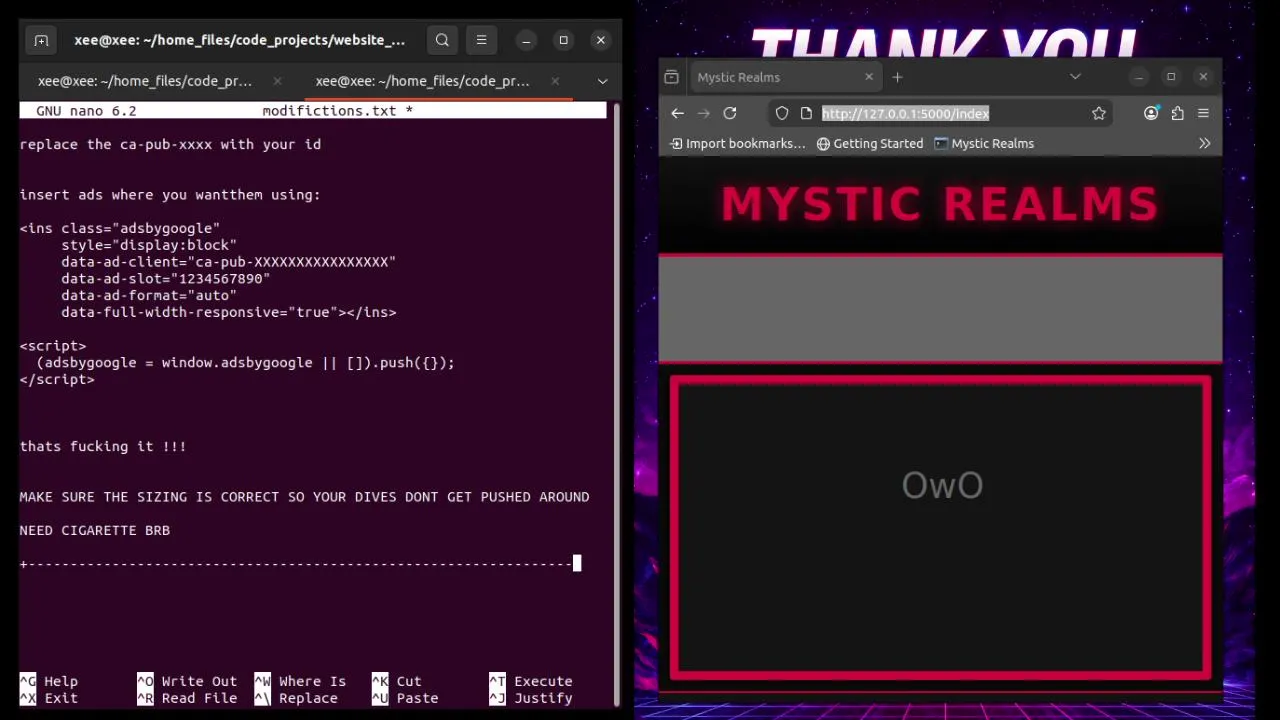Click the page info icon in URL bar
1280x720 pixels.
(806, 113)
